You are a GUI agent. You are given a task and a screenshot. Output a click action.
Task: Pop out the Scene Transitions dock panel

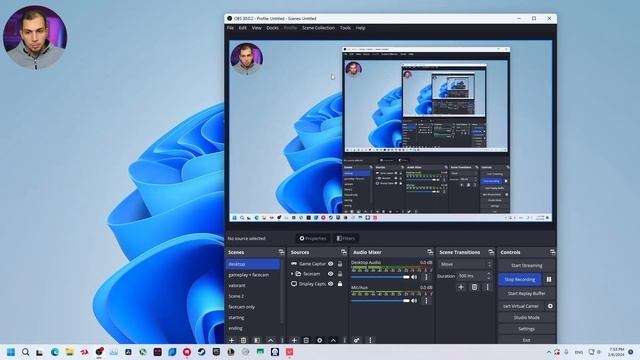pyautogui.click(x=491, y=252)
